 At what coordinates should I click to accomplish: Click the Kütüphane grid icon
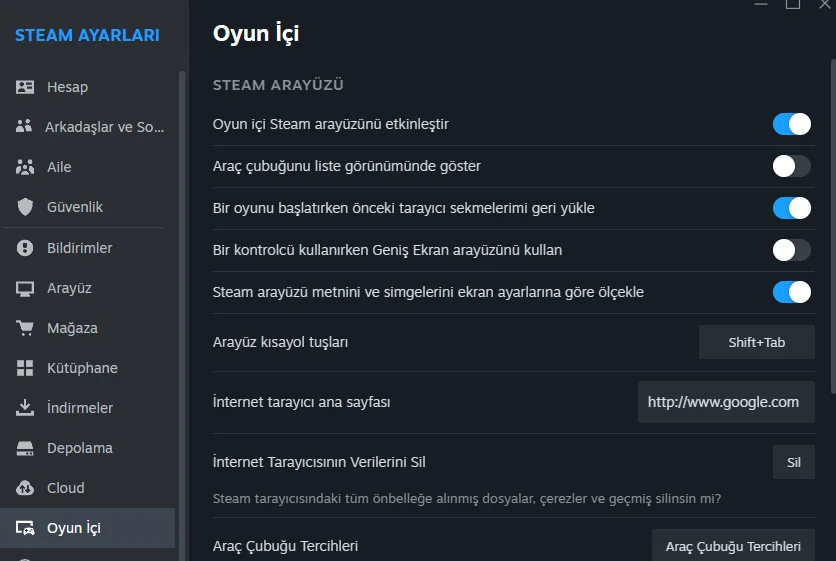coord(25,368)
